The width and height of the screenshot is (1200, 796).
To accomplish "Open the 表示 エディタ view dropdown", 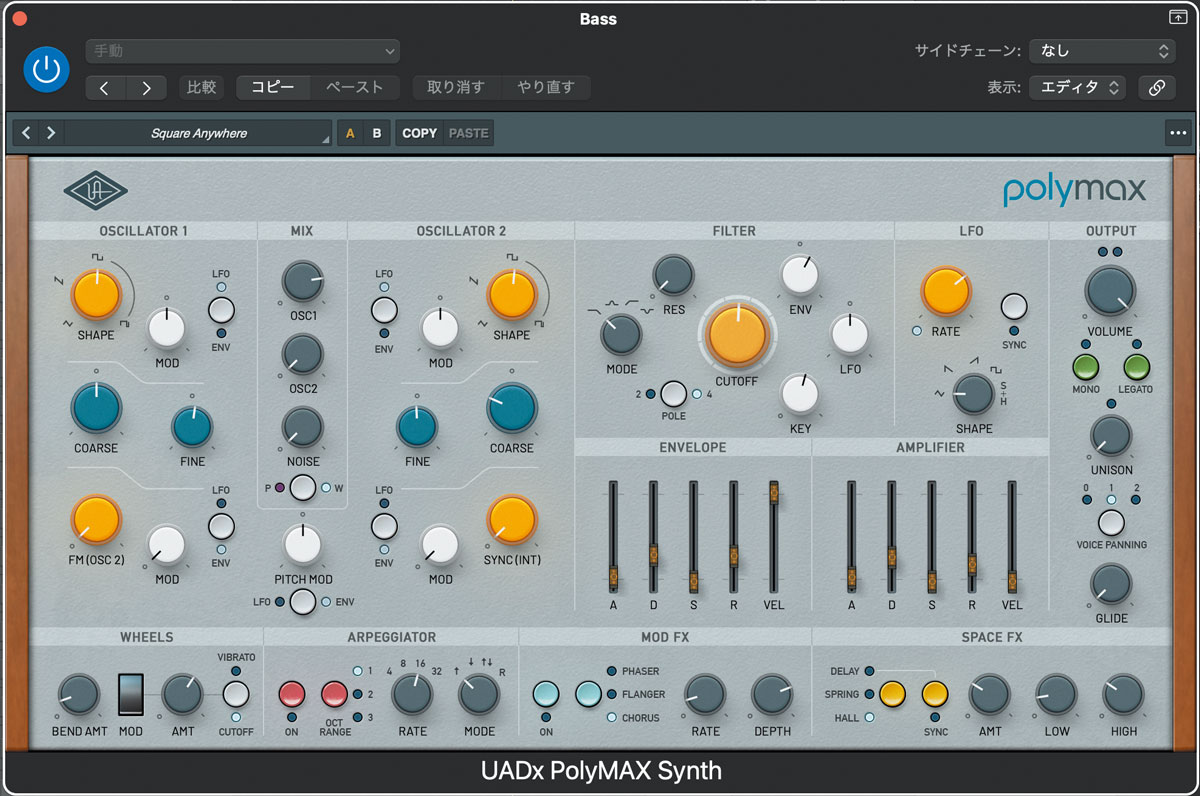I will coord(1077,88).
